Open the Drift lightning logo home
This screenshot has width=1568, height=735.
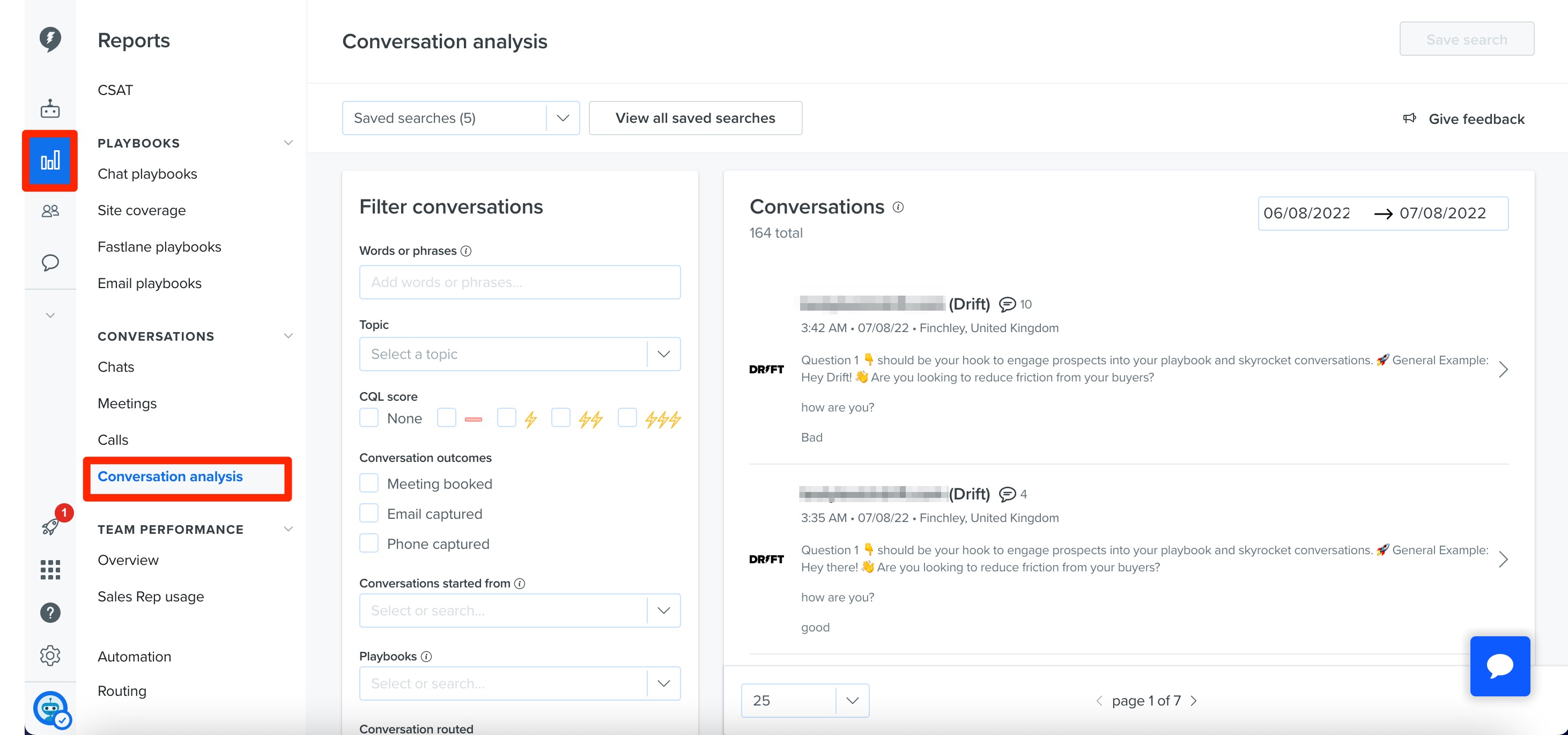[x=50, y=39]
